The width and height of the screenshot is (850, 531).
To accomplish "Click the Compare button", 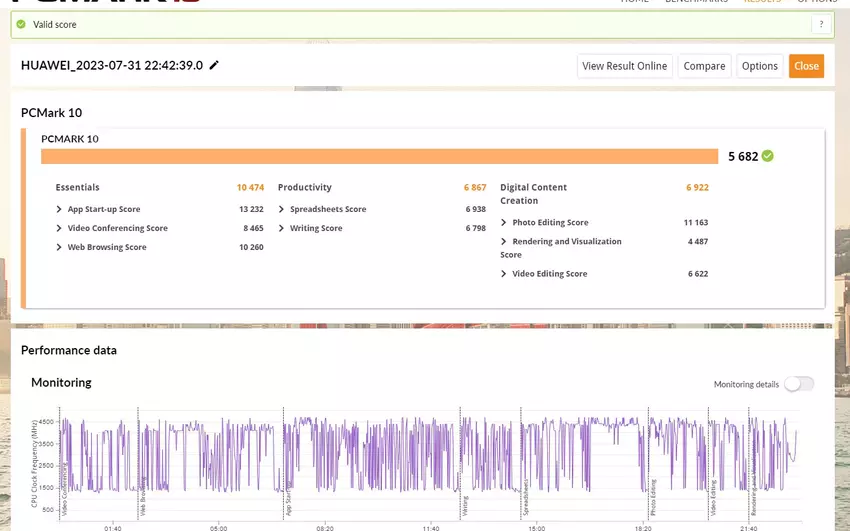I will click(704, 66).
